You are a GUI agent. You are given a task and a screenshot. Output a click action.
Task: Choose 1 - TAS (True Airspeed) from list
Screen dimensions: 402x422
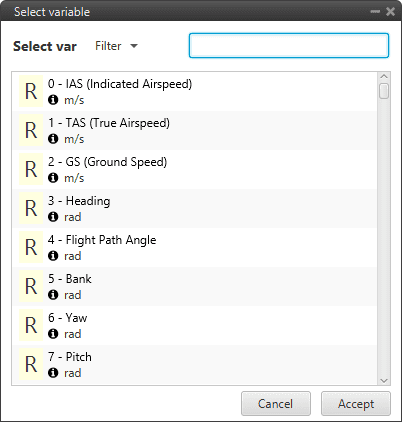coord(195,130)
